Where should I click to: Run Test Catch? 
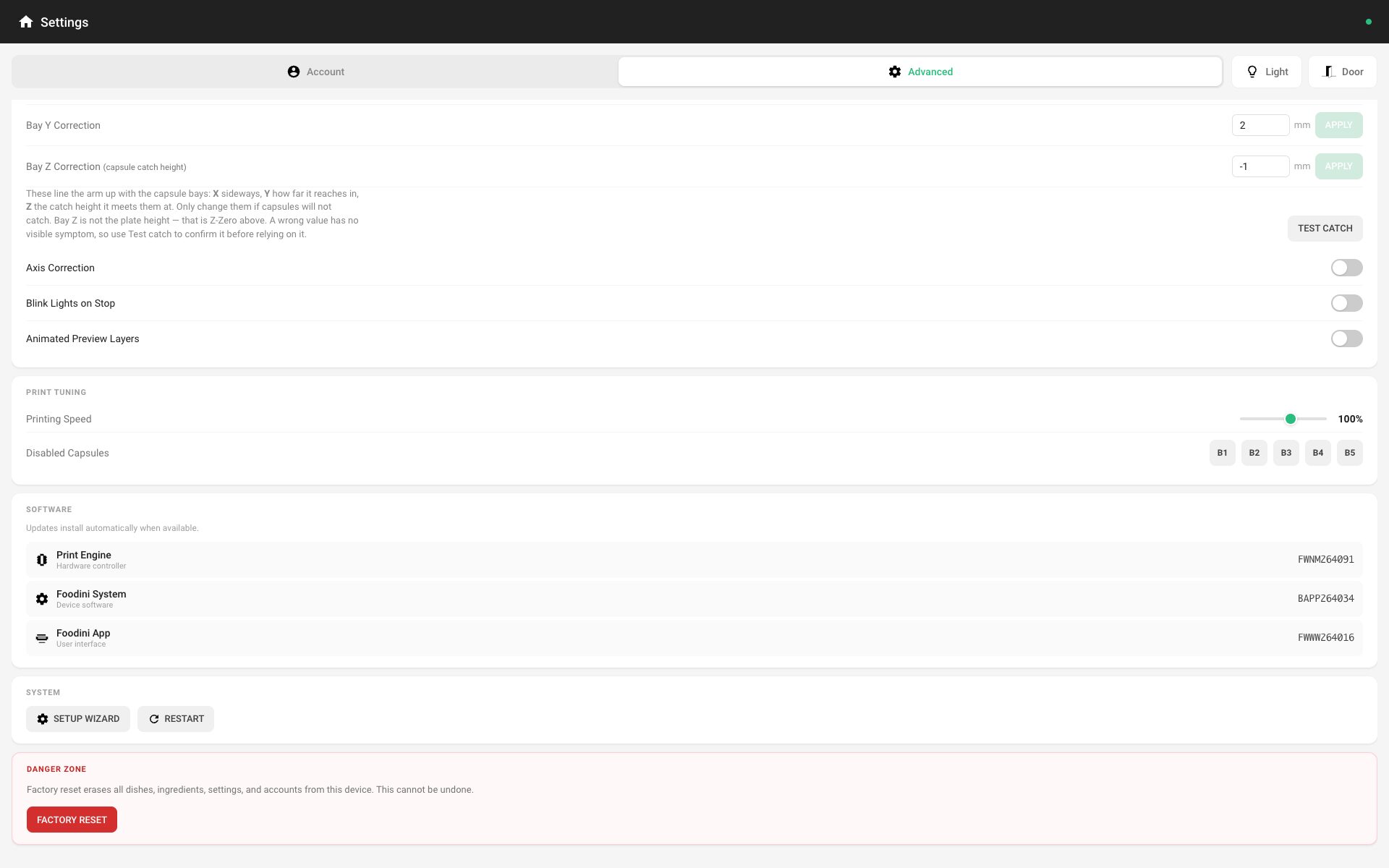click(x=1325, y=229)
